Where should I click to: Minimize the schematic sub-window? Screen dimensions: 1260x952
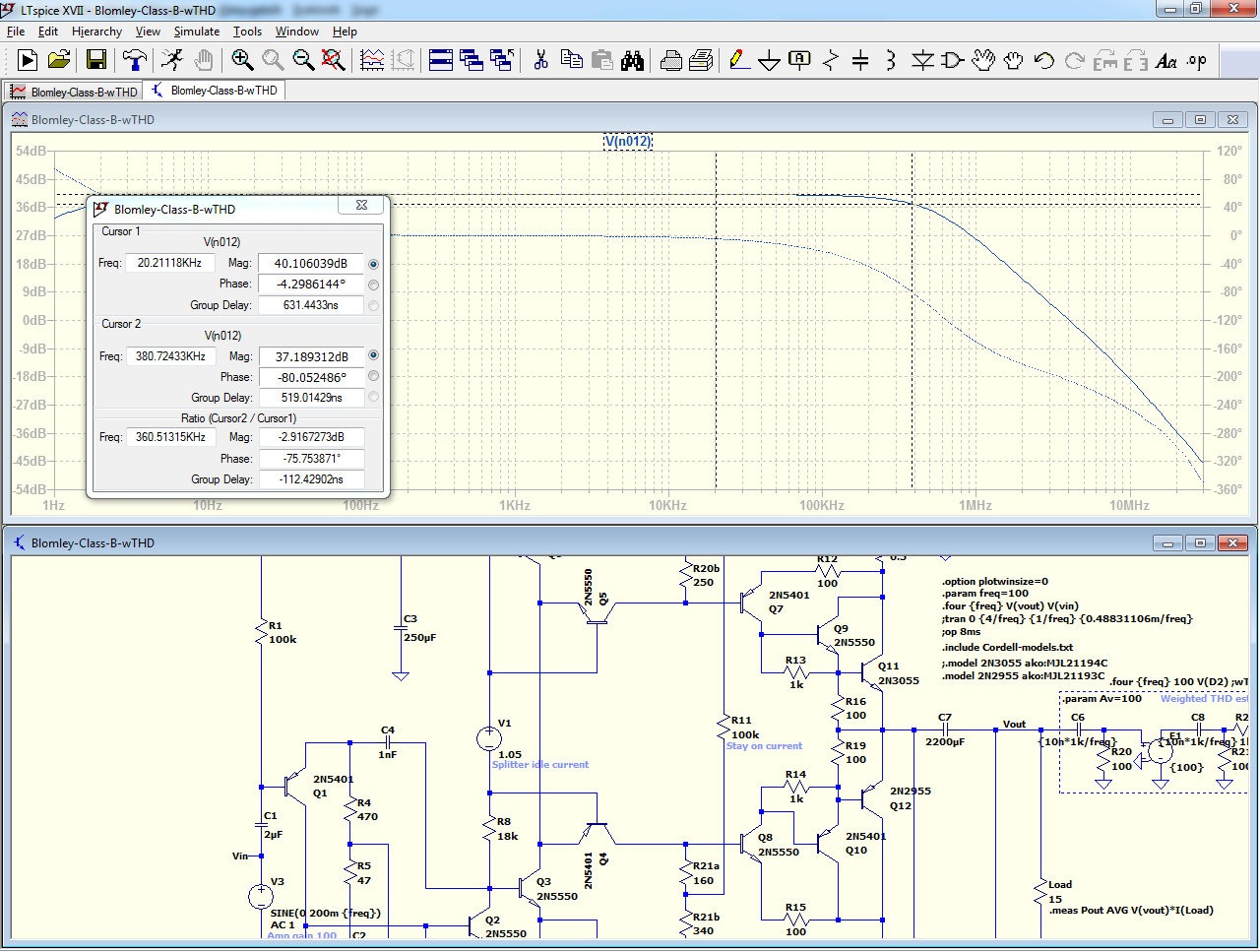click(x=1167, y=543)
